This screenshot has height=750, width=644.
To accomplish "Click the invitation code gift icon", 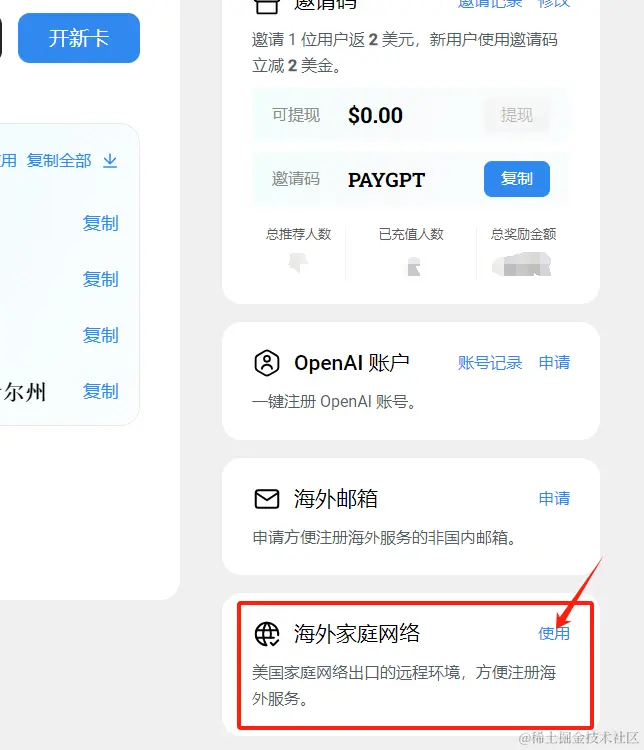I will tap(267, 6).
